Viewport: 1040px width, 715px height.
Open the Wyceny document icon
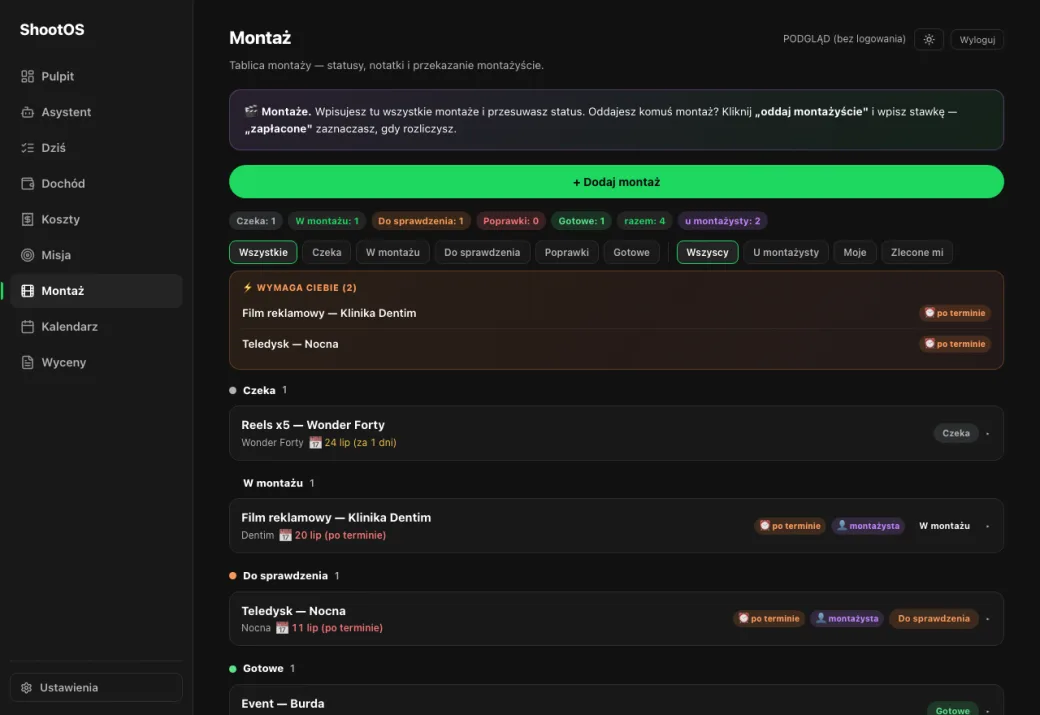click(27, 363)
